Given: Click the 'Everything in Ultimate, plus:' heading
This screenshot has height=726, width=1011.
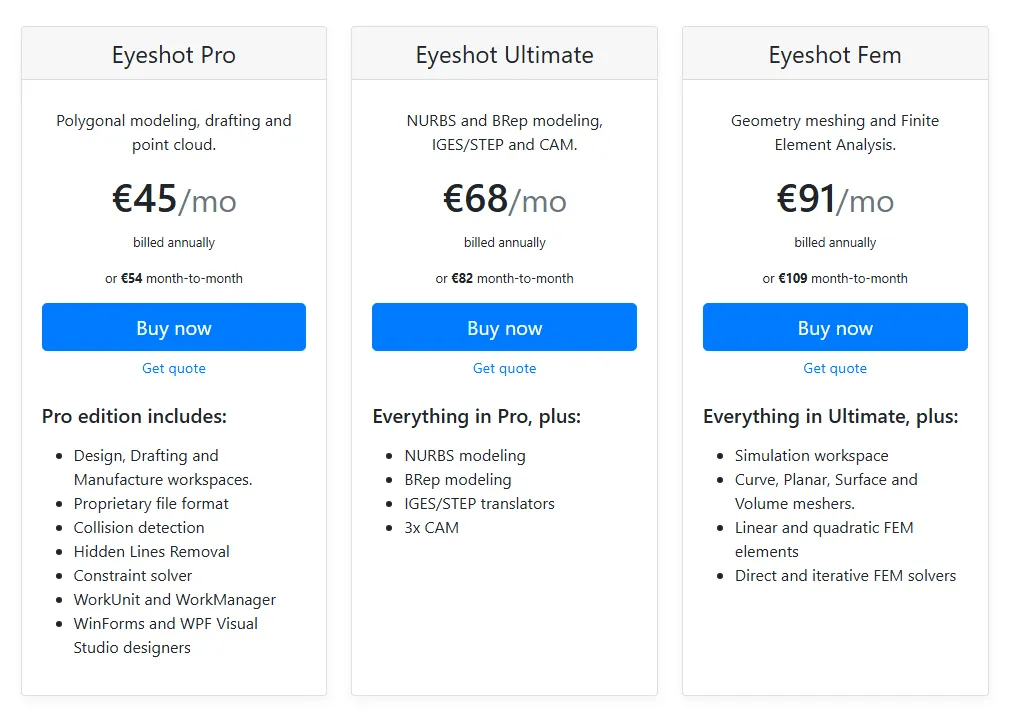Looking at the screenshot, I should tap(831, 416).
